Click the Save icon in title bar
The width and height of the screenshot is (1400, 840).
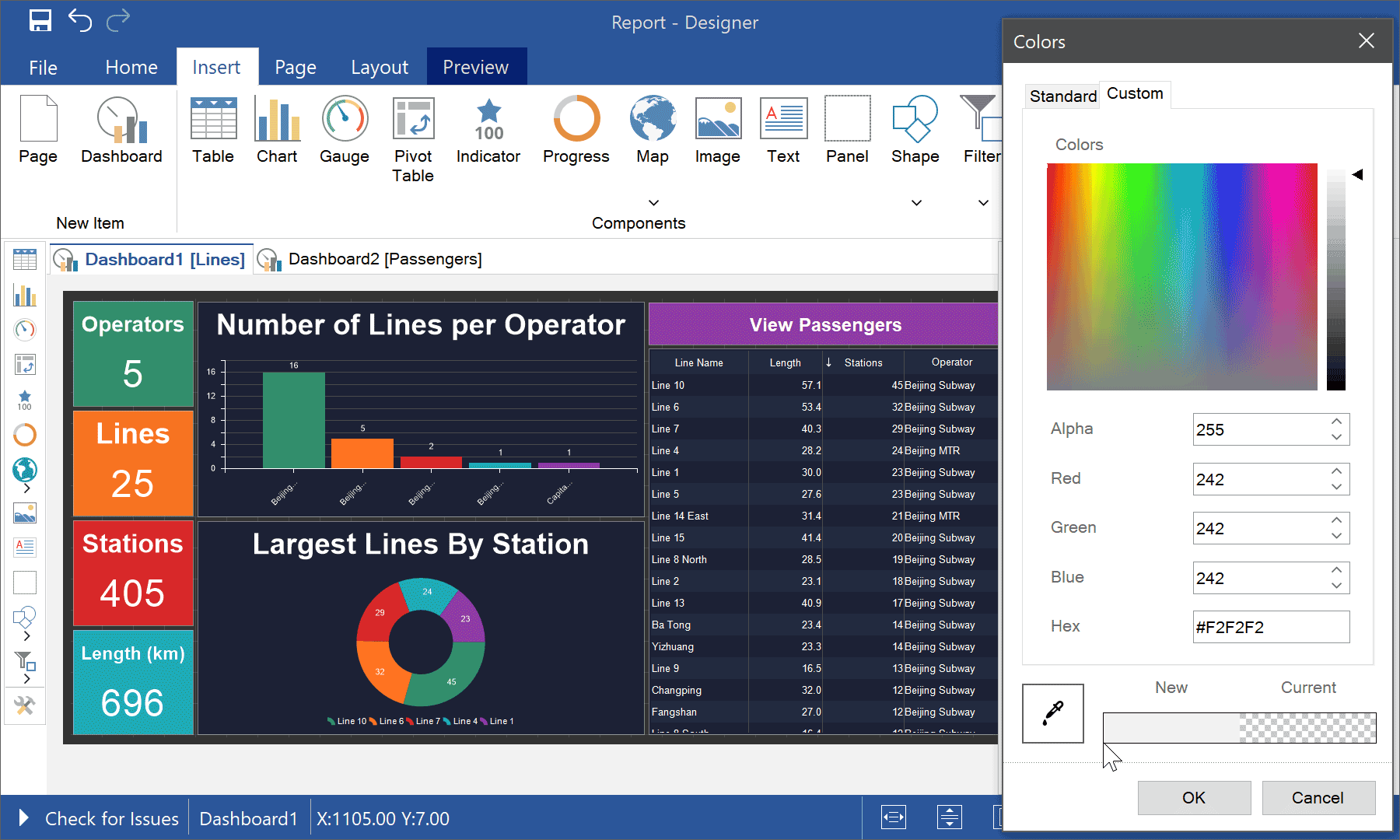[40, 20]
